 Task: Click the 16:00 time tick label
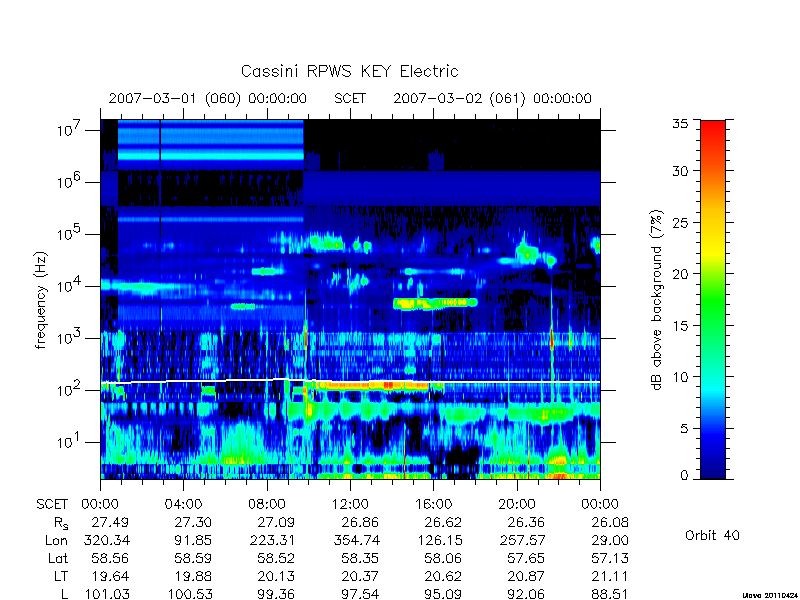pyautogui.click(x=433, y=505)
